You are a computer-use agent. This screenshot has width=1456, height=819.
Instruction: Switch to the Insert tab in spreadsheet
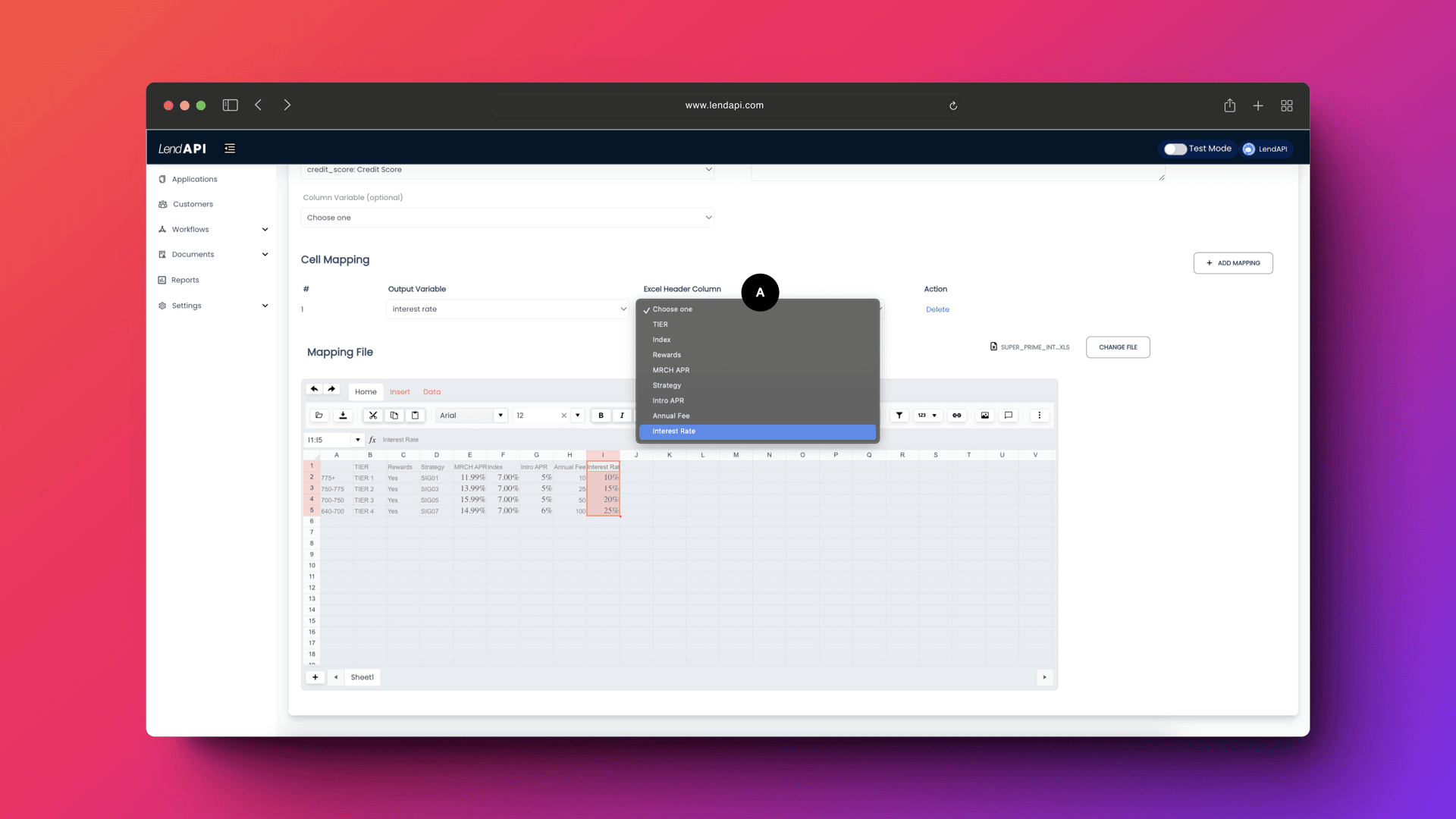[399, 392]
